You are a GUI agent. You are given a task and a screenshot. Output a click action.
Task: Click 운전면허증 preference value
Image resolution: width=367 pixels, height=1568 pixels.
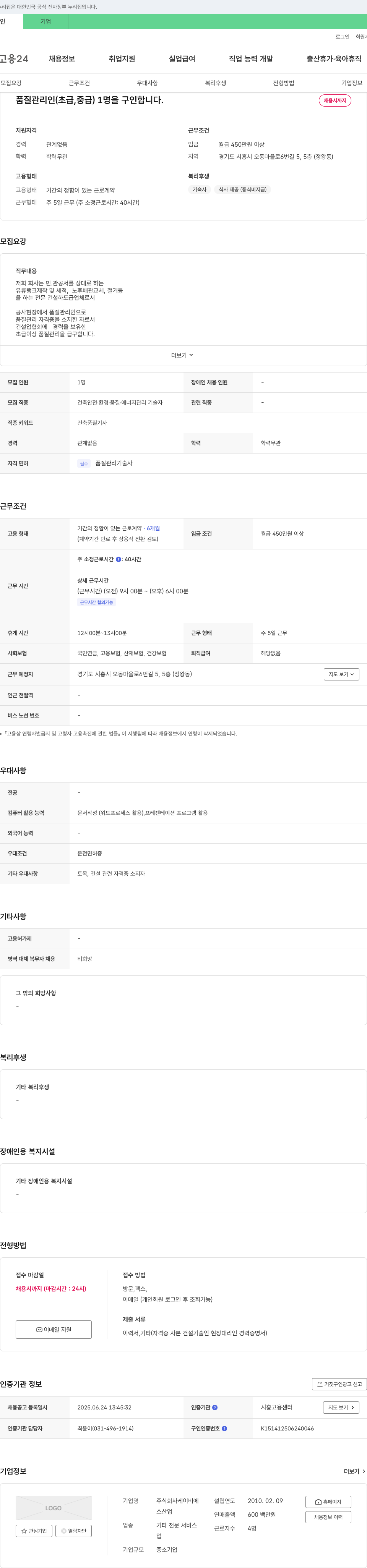89,854
